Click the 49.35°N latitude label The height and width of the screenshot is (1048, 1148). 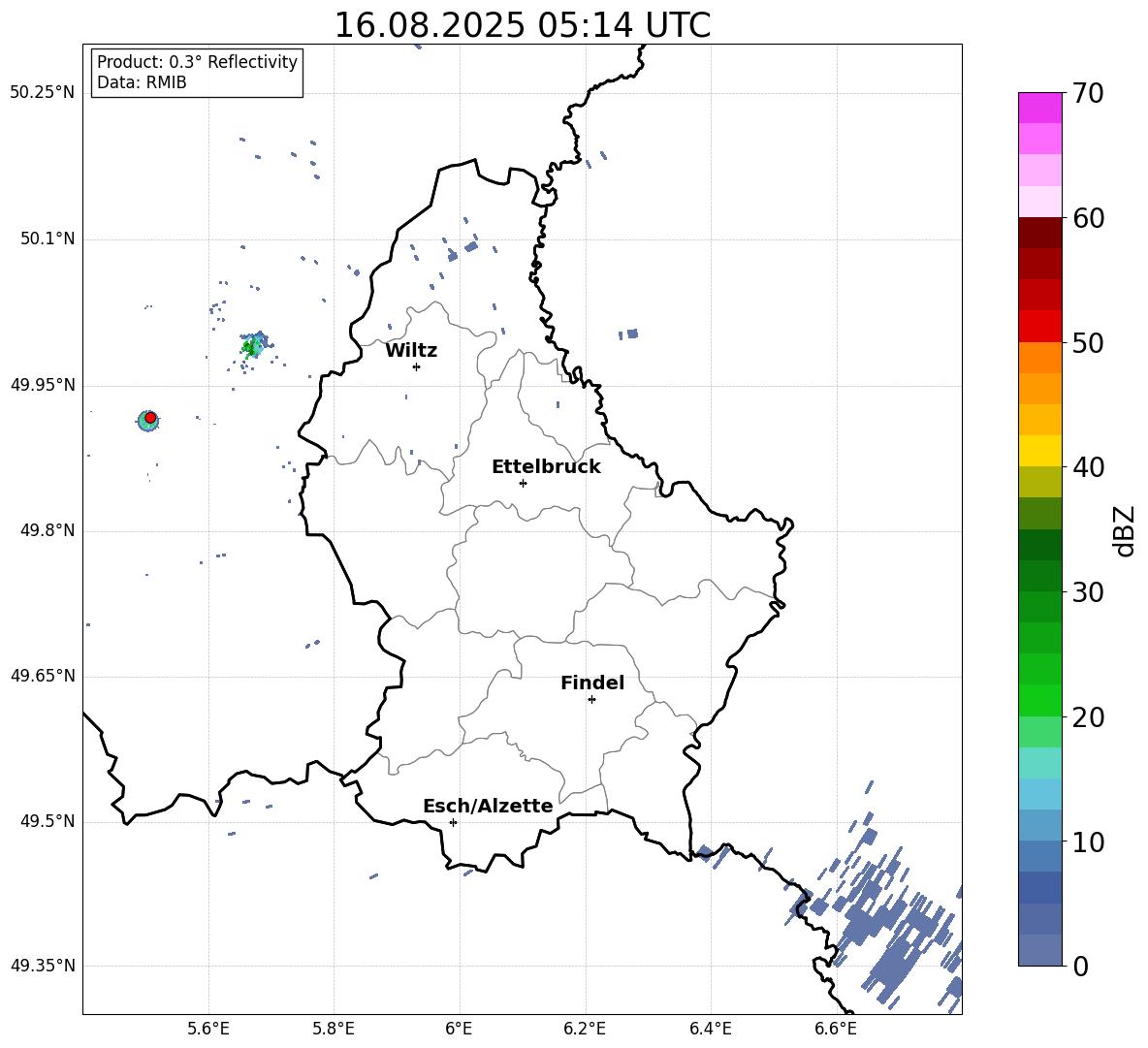pos(43,966)
